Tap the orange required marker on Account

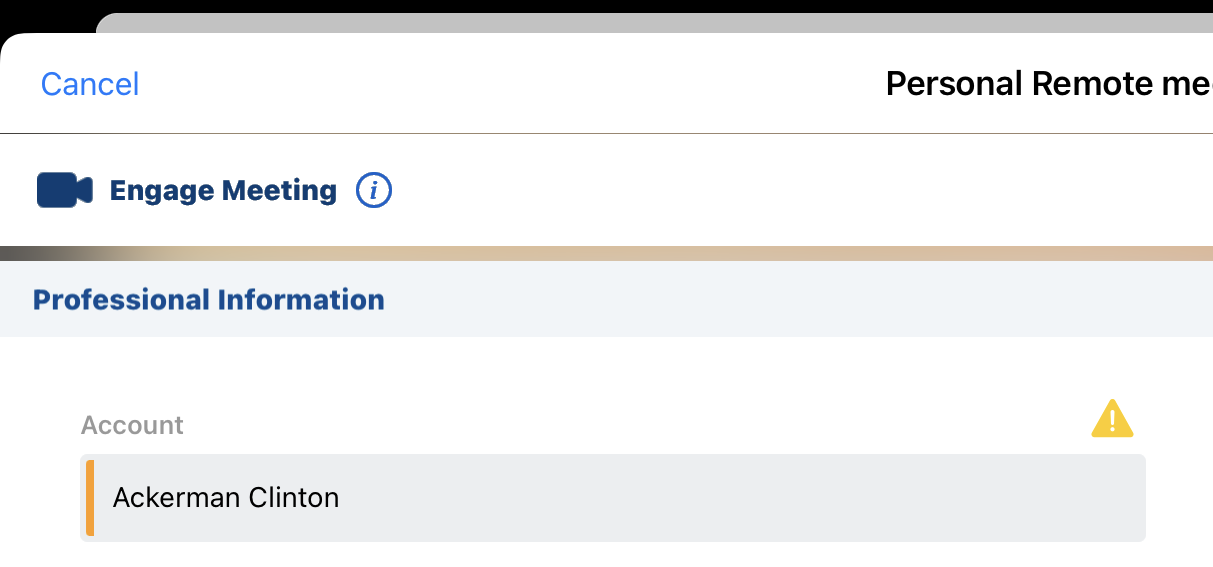(90, 498)
